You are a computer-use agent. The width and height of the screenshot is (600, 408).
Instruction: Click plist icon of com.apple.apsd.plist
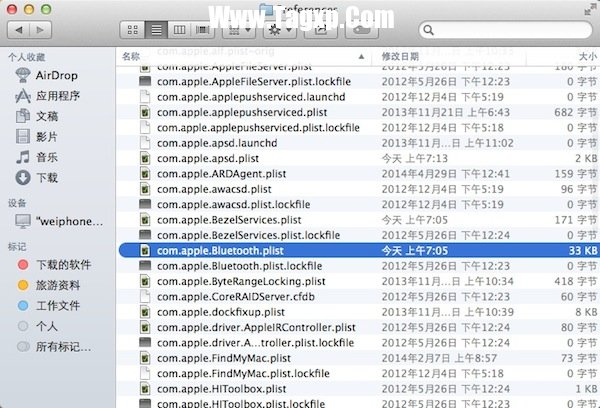click(x=145, y=158)
